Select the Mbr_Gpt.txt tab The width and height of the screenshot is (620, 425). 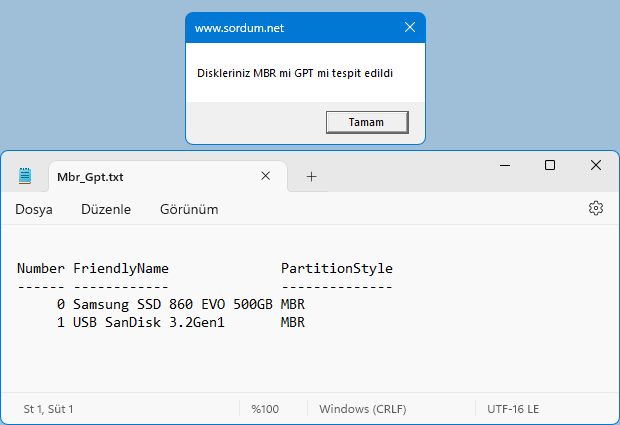point(168,176)
